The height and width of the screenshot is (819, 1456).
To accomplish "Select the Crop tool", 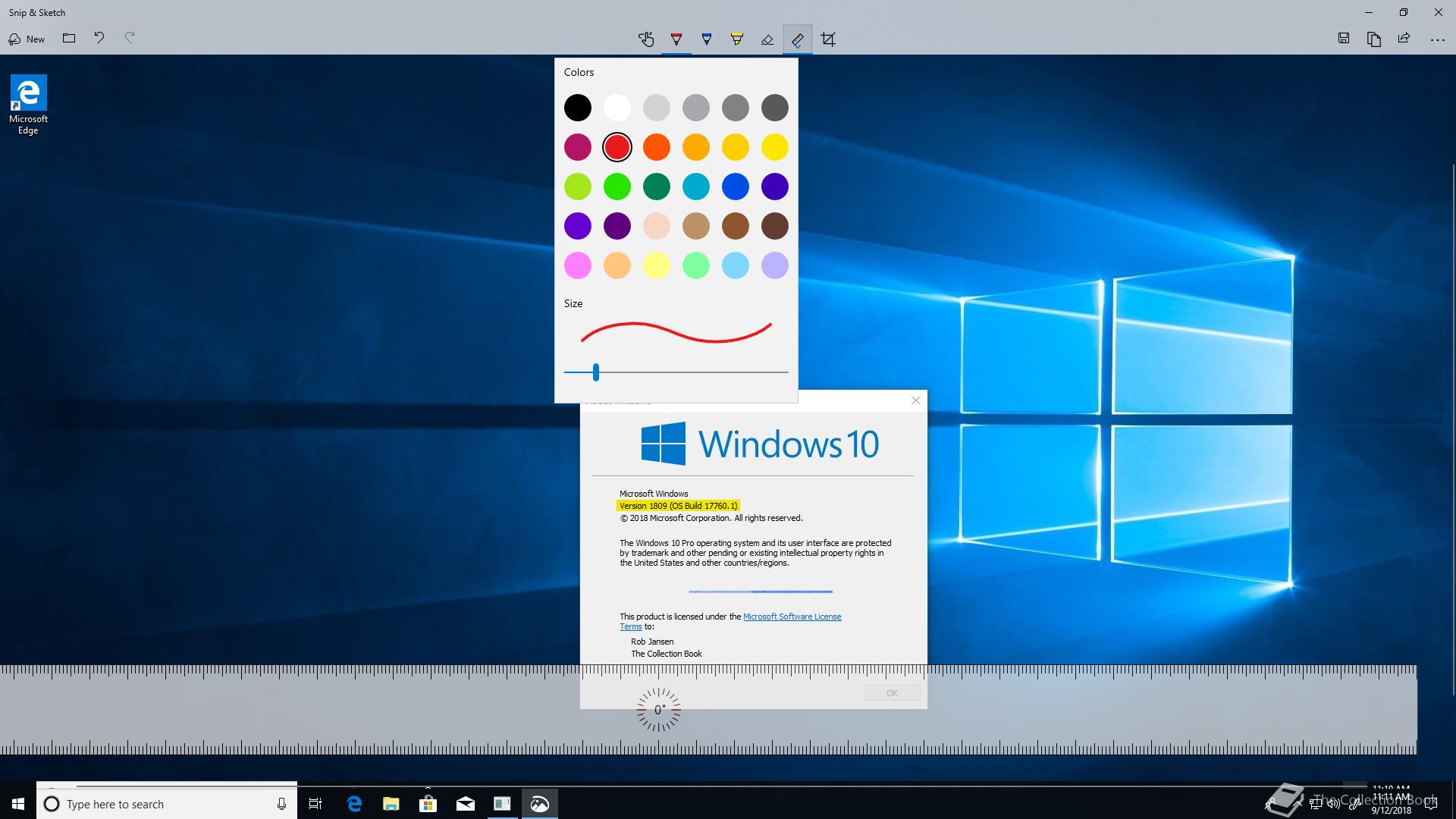I will point(828,39).
